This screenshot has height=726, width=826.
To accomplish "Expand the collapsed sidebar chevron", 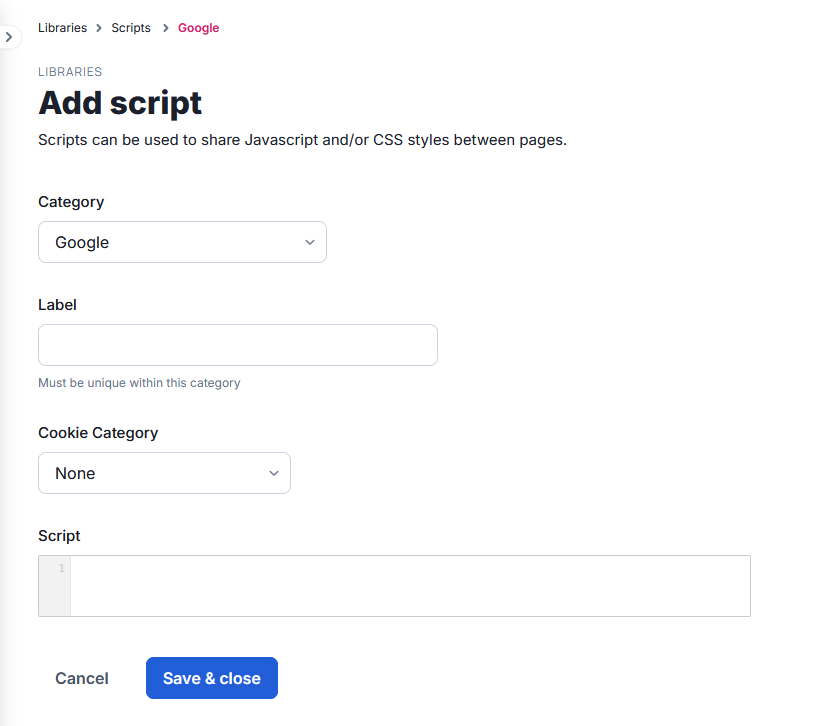I will (x=8, y=37).
